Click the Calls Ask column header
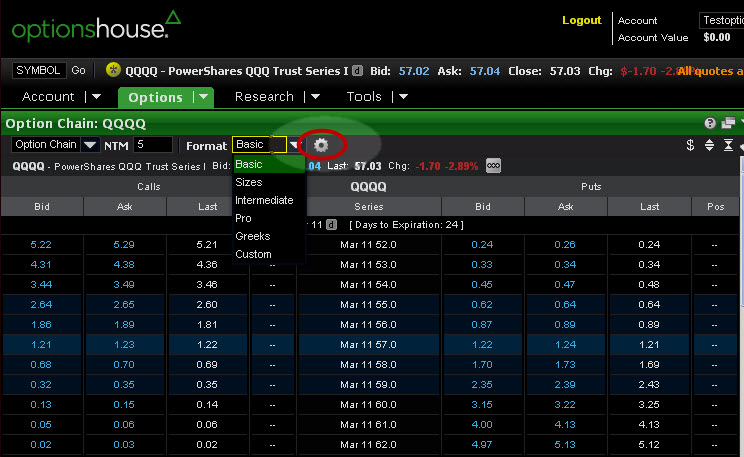 [125, 206]
